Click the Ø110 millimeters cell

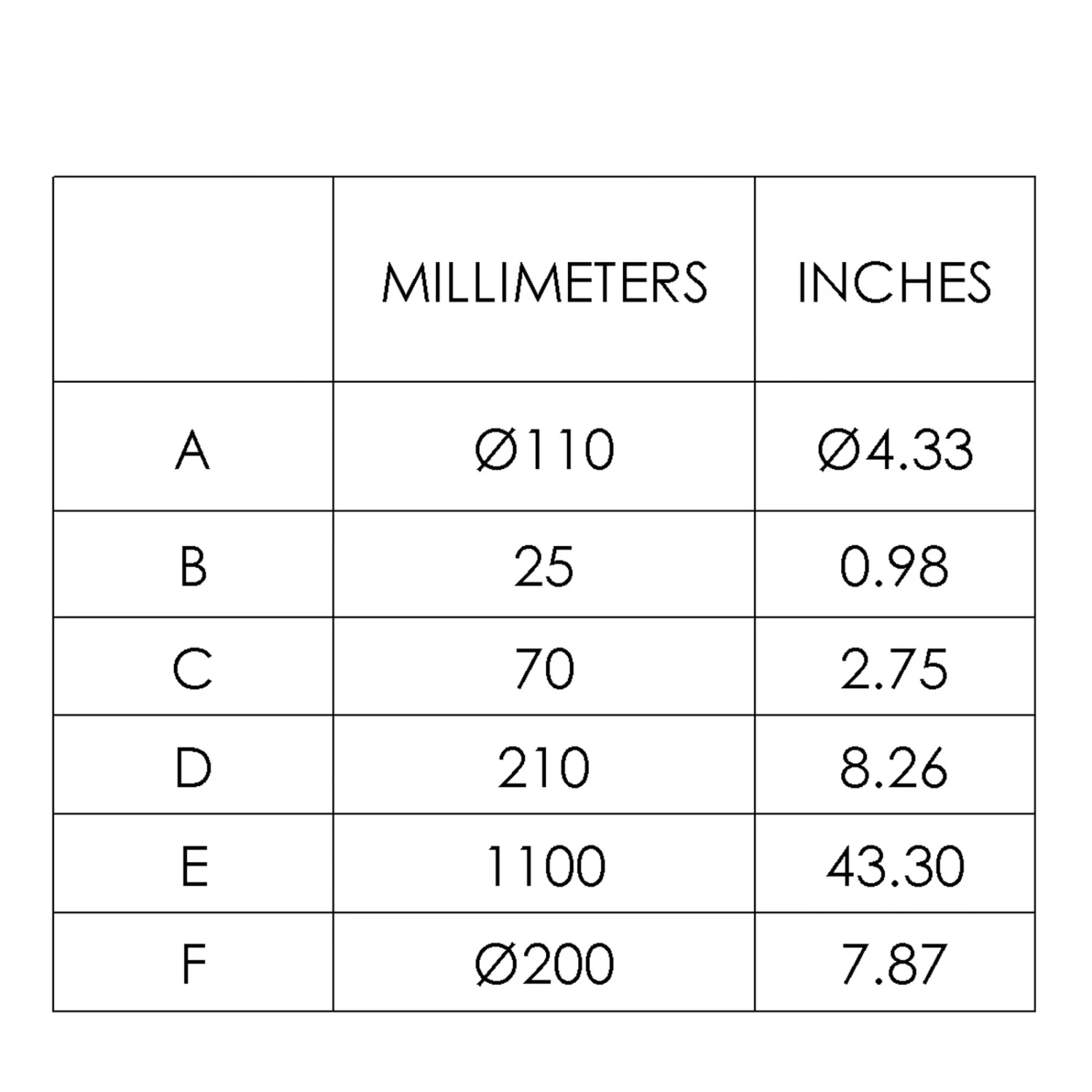pos(544,450)
